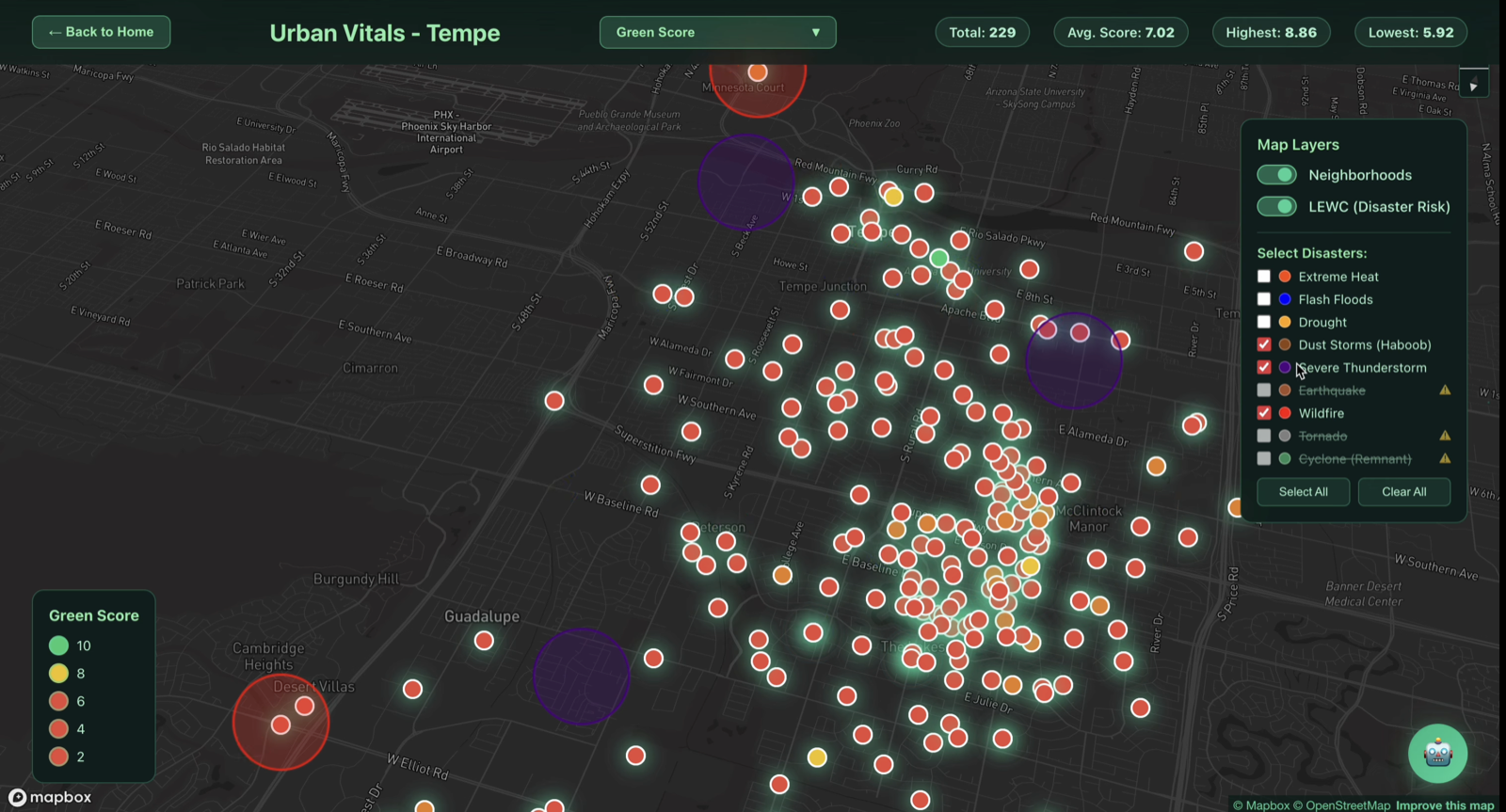
Task: Click the thunderstorm circle near Red Mountain Fwy
Action: click(x=746, y=182)
